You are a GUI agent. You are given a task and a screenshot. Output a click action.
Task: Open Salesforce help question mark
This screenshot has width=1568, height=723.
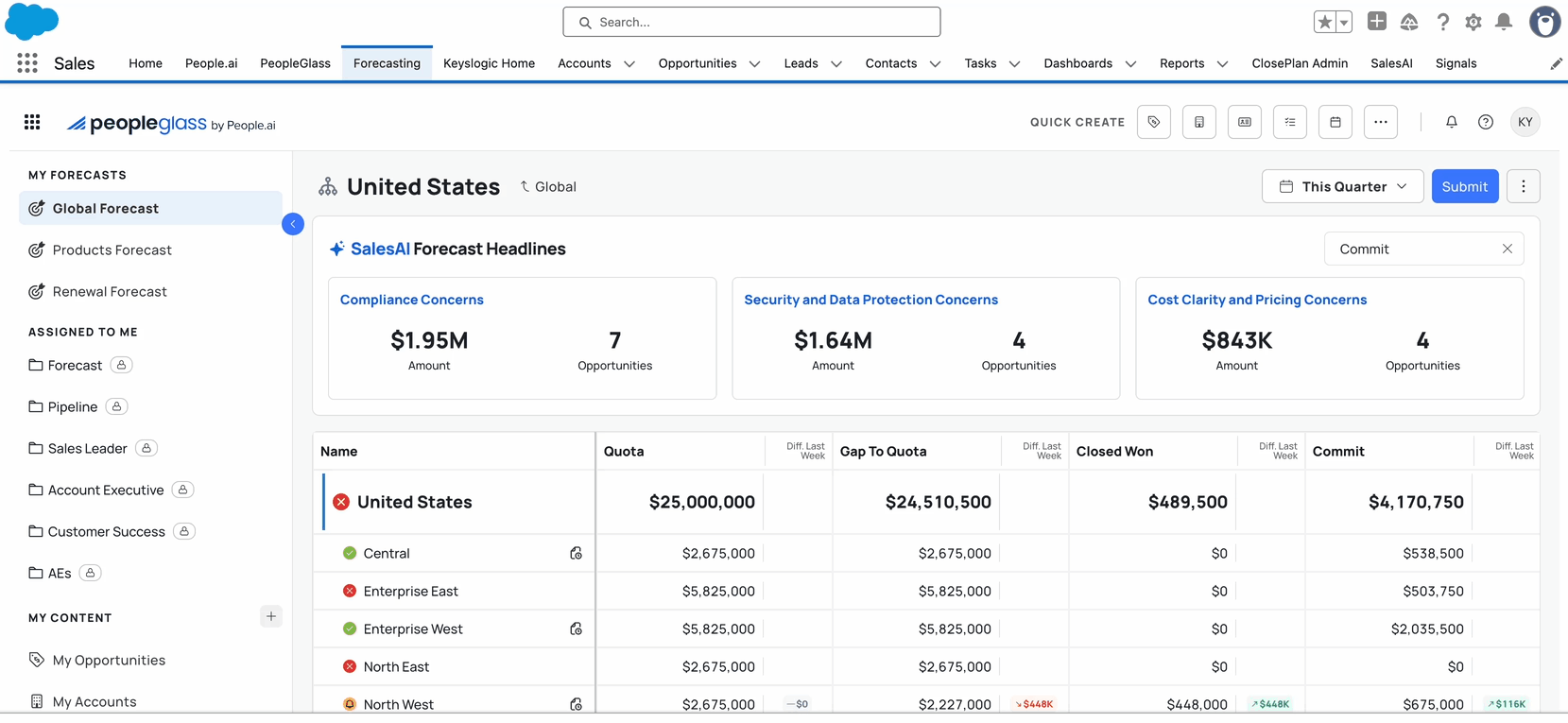(1442, 22)
